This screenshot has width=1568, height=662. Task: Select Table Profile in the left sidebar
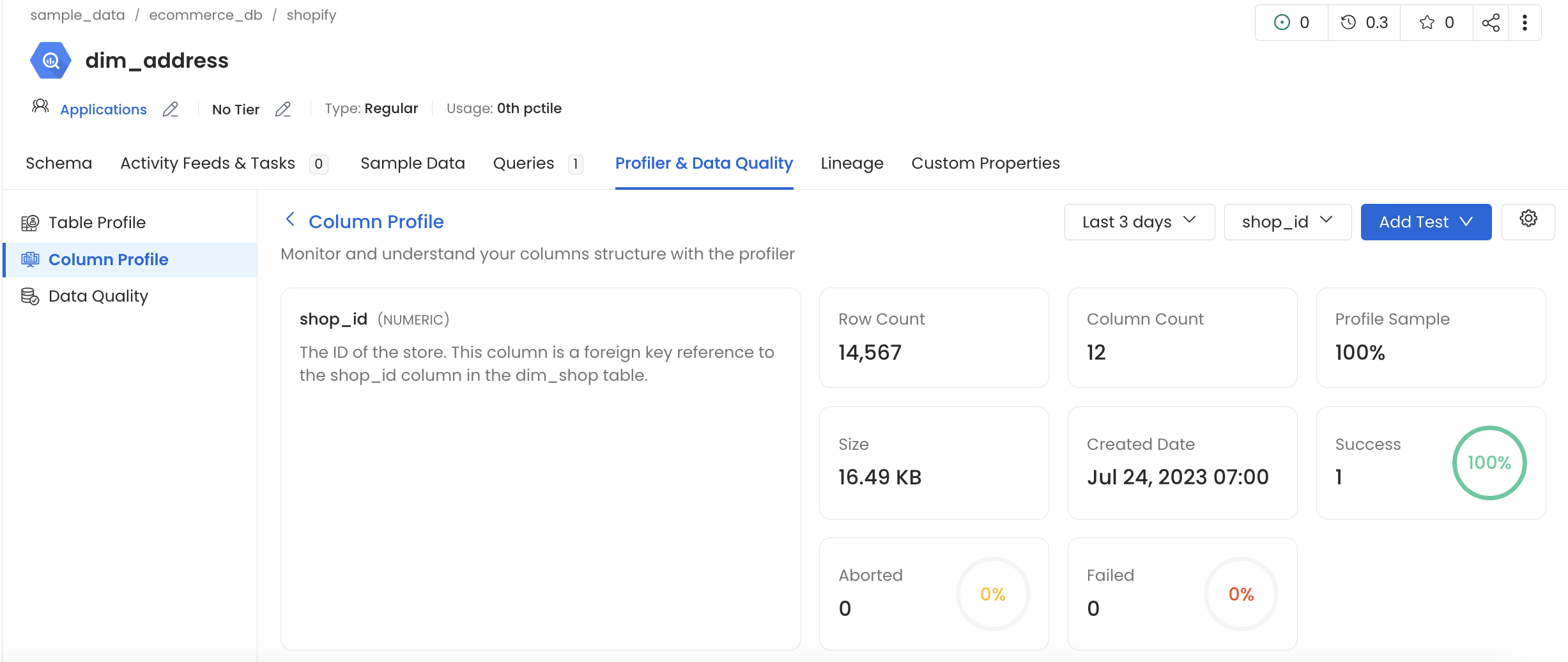[97, 223]
